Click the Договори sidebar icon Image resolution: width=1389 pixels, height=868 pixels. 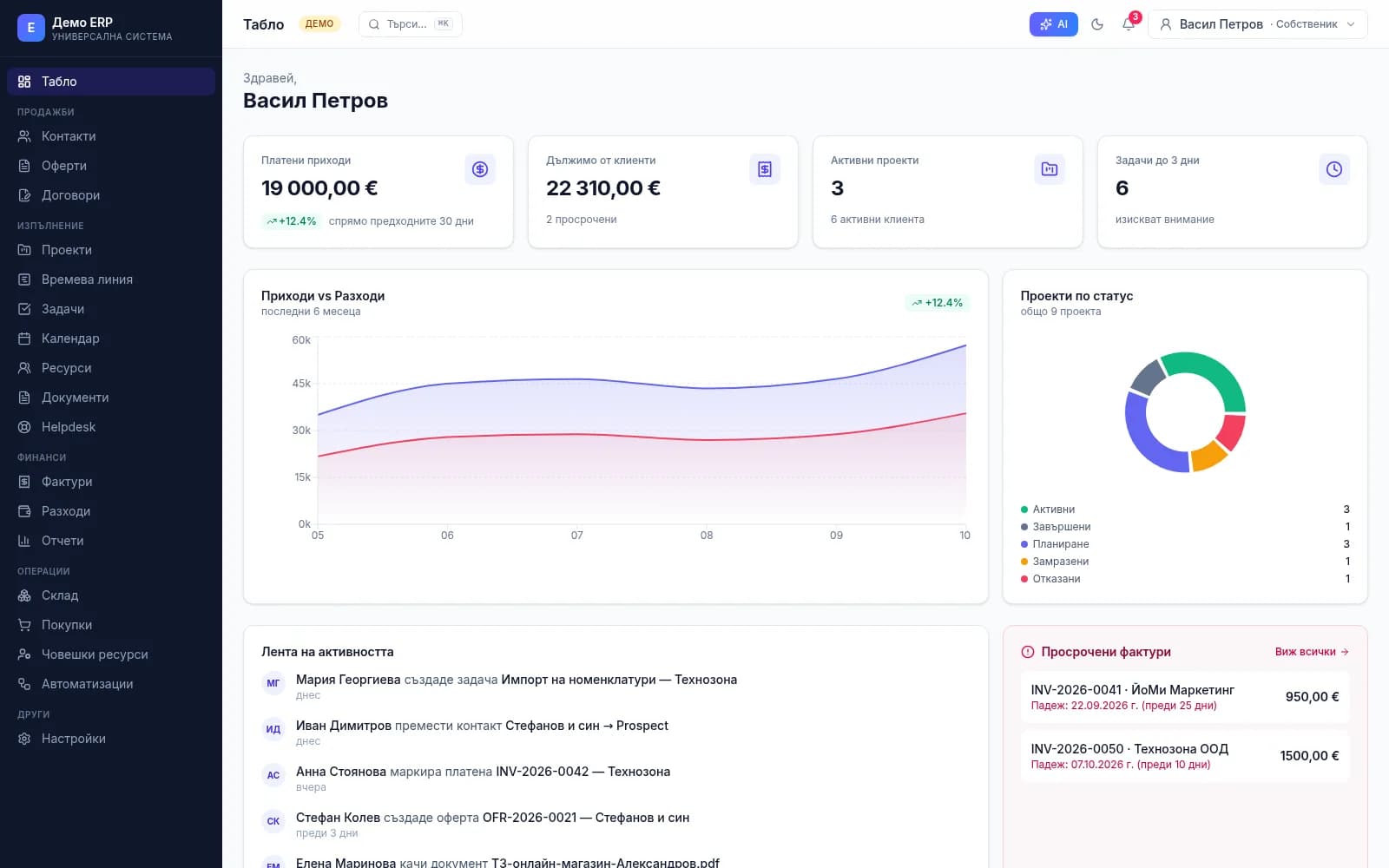pos(24,195)
